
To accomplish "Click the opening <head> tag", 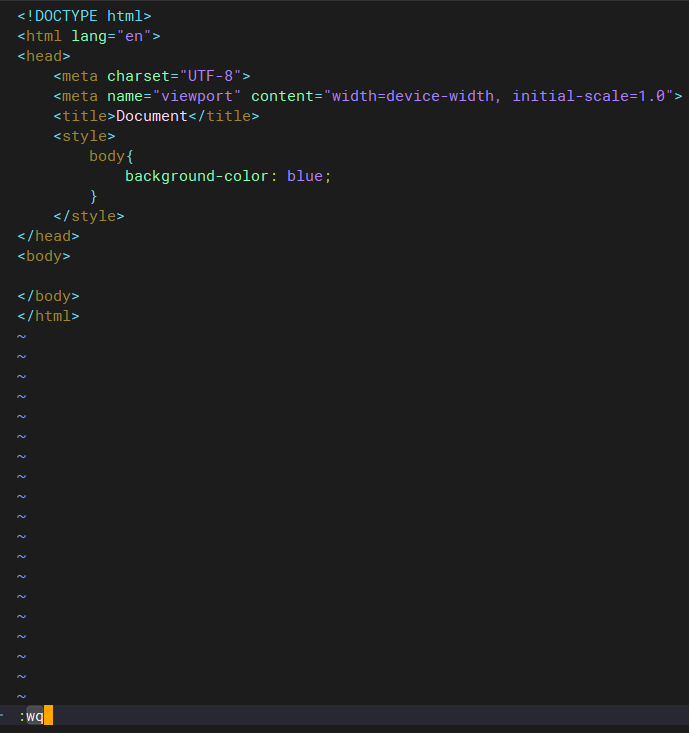I will (44, 56).
